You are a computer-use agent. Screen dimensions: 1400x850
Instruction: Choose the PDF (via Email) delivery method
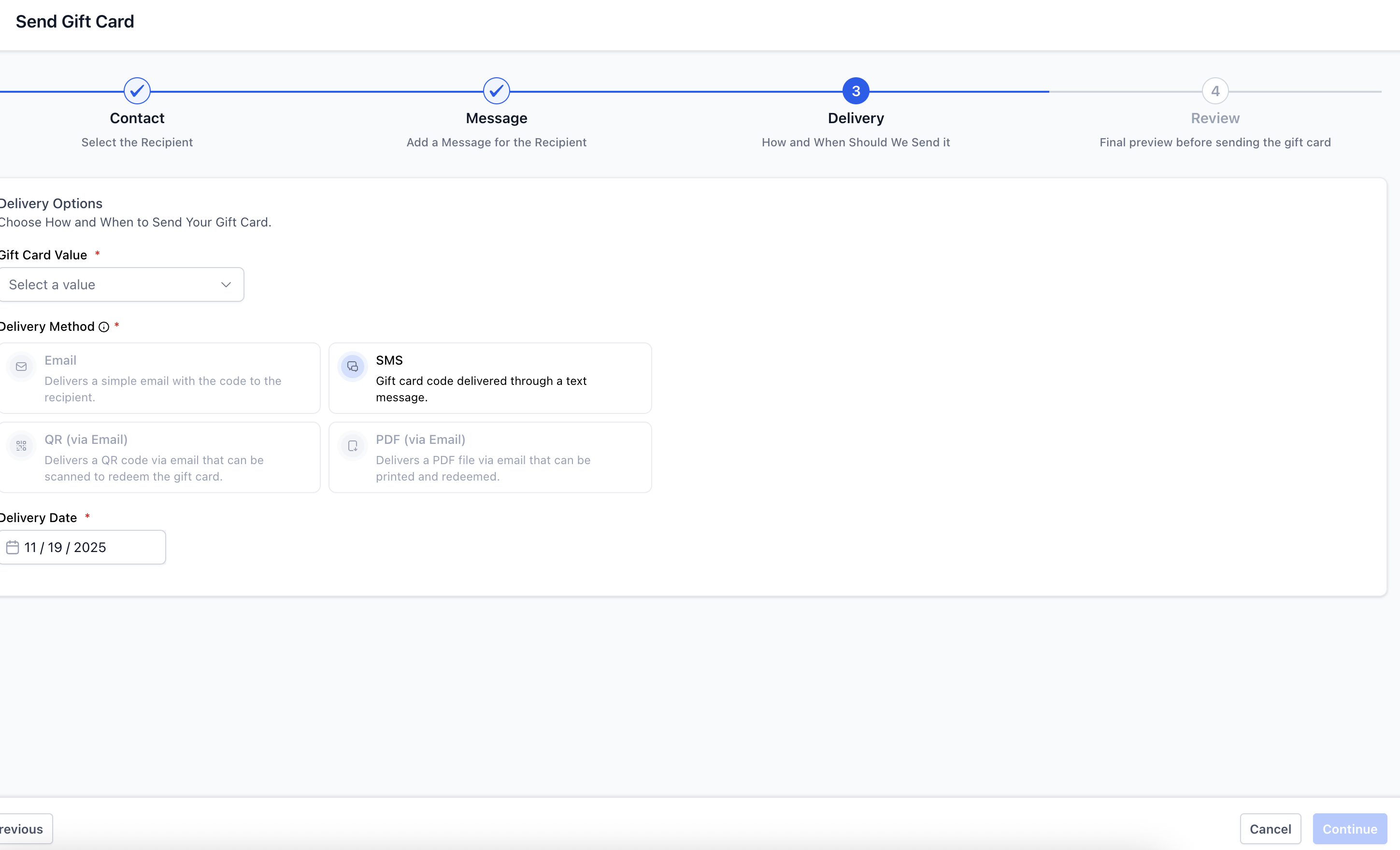coord(490,457)
